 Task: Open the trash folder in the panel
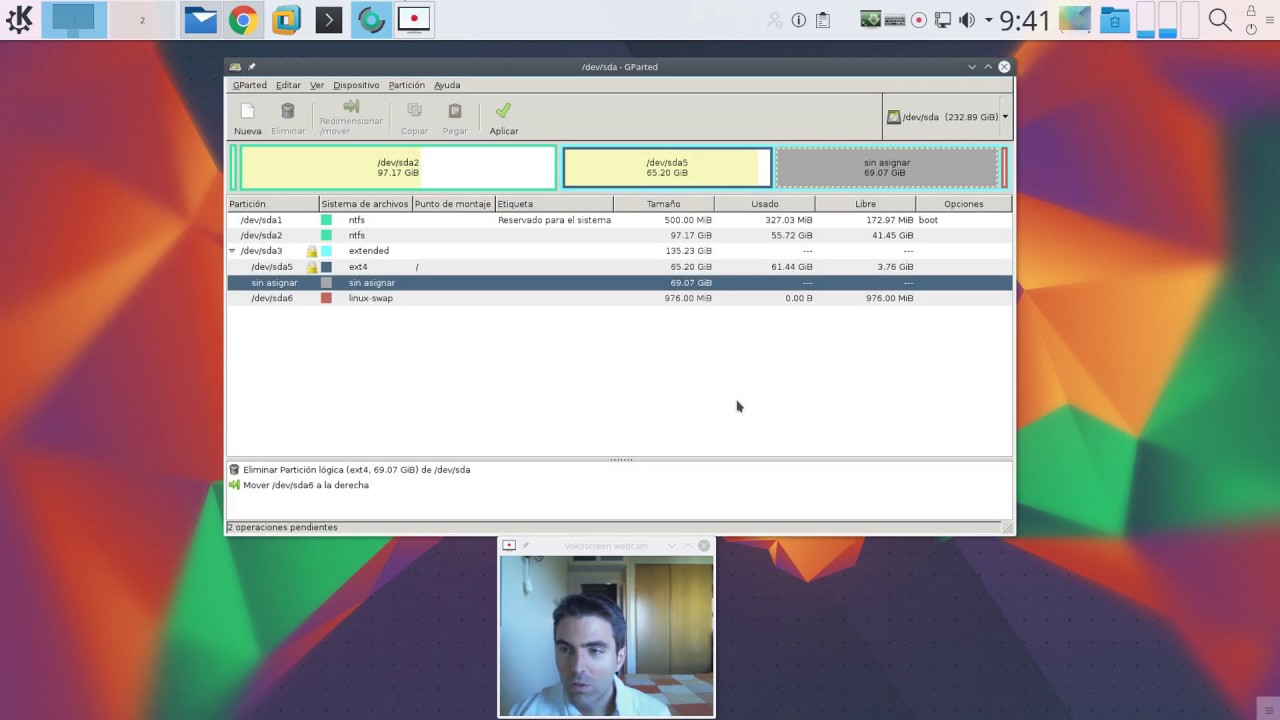(1115, 20)
